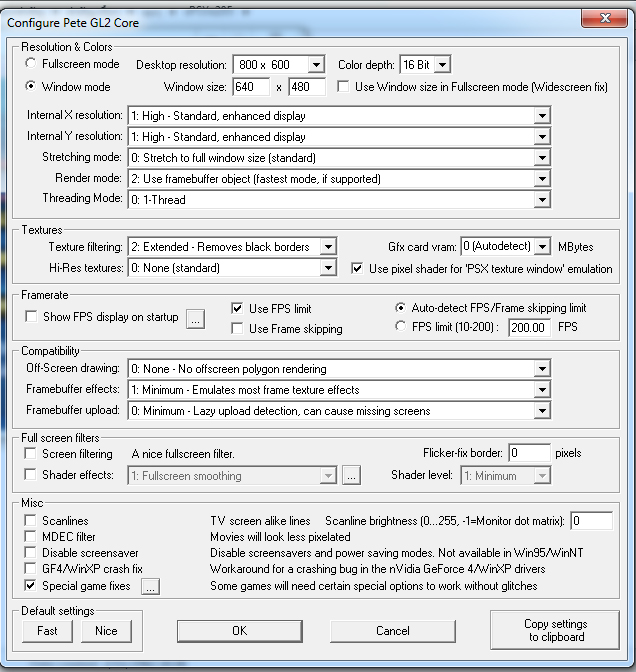Expand Internal X resolution dropdown

339,116
